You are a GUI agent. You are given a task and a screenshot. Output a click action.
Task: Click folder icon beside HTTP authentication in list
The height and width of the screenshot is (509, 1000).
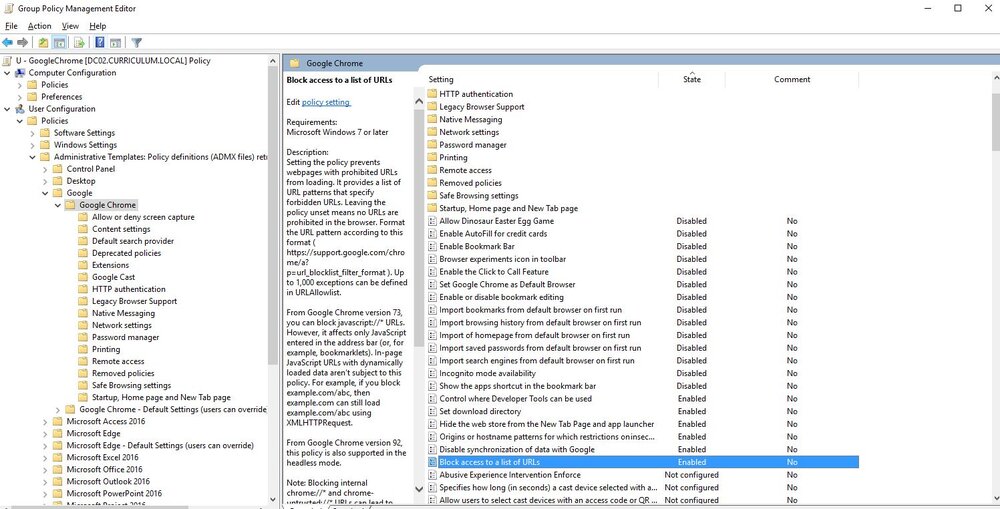[x=432, y=94]
